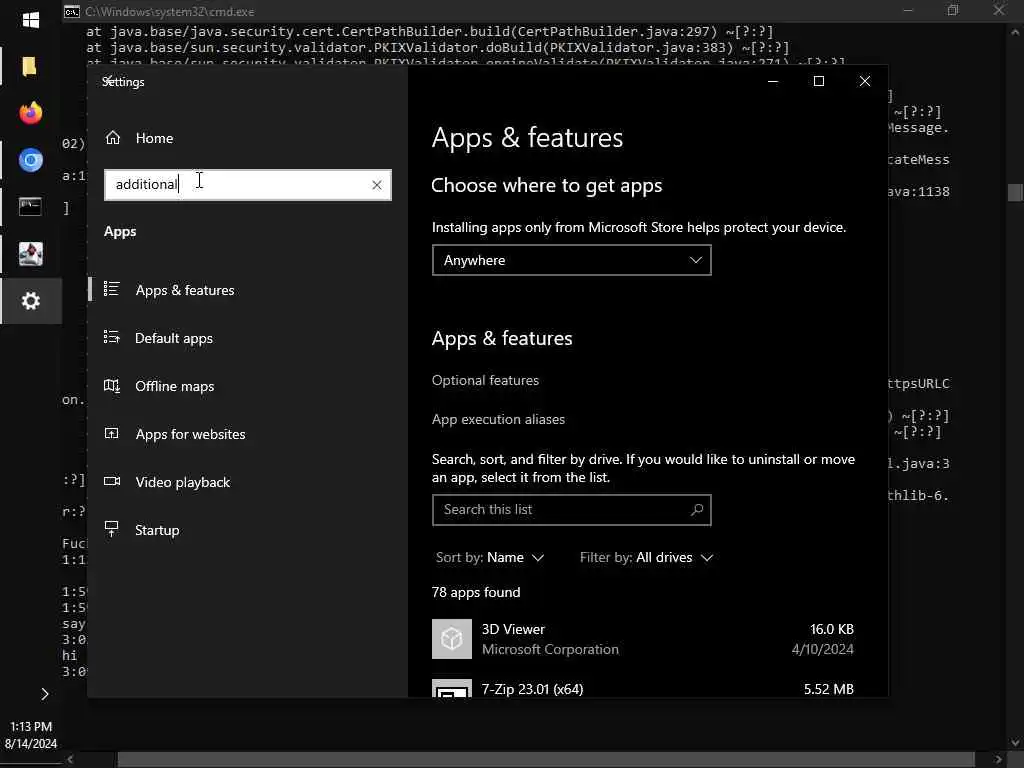Open the photo app icon in taskbar

[31, 254]
